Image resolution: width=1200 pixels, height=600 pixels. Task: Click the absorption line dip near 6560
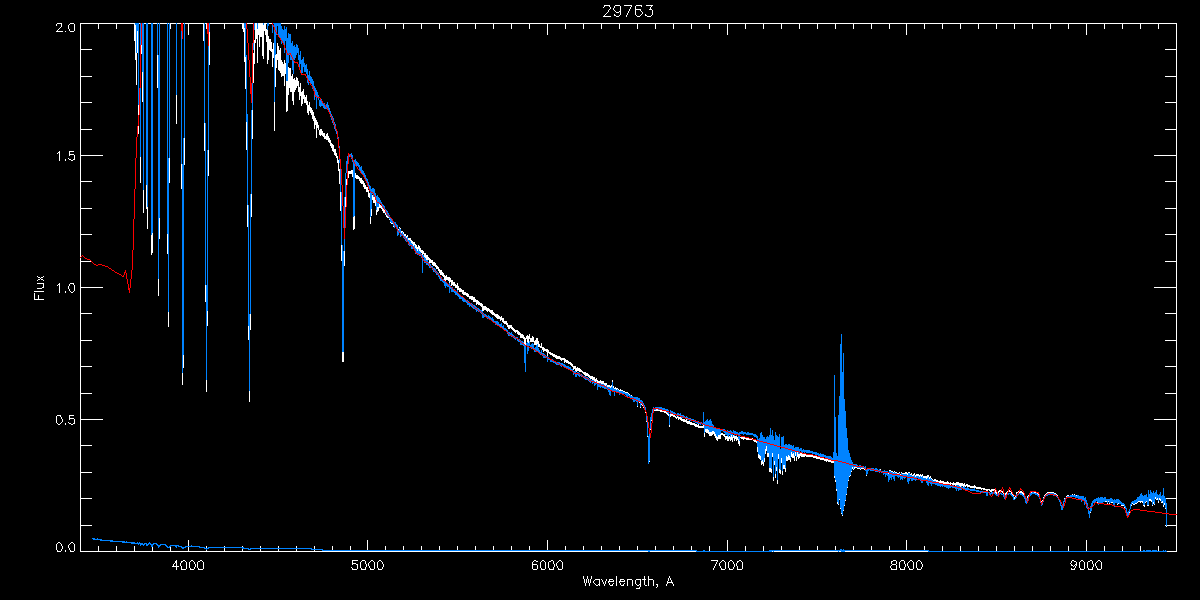pos(649,435)
